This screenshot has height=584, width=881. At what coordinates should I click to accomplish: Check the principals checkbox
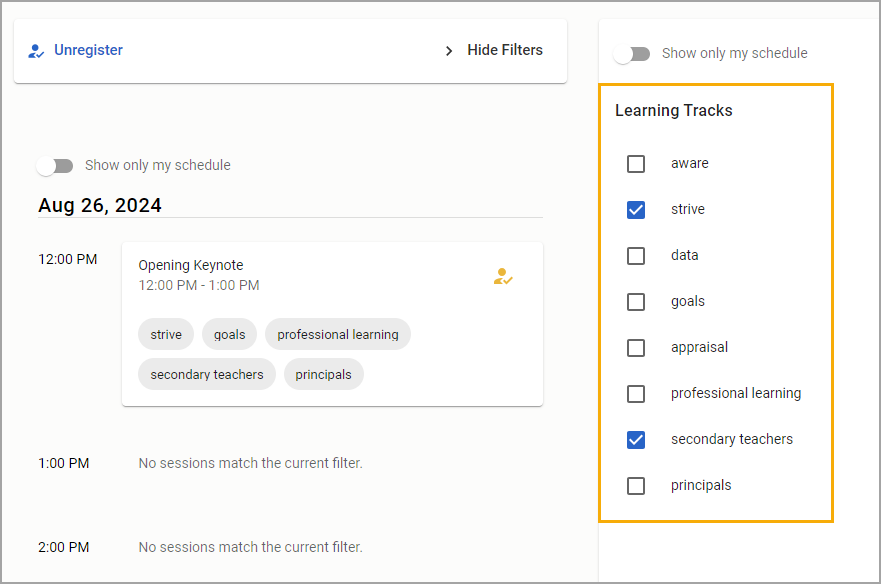click(x=635, y=486)
